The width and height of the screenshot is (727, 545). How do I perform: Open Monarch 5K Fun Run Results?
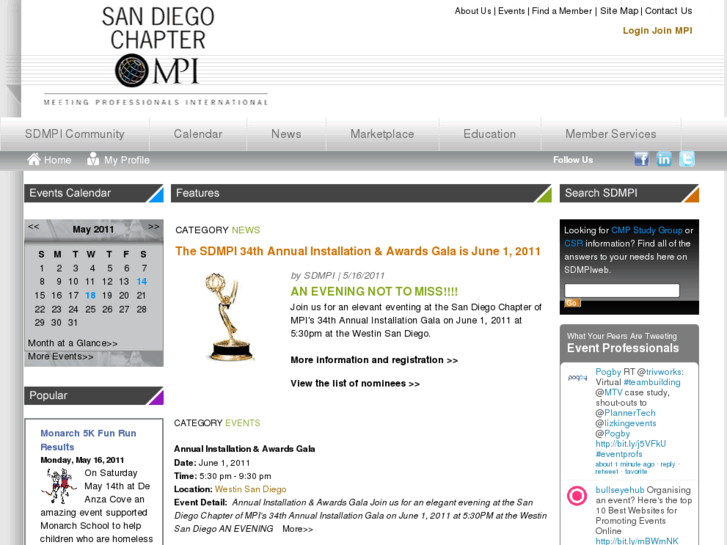tap(88, 440)
